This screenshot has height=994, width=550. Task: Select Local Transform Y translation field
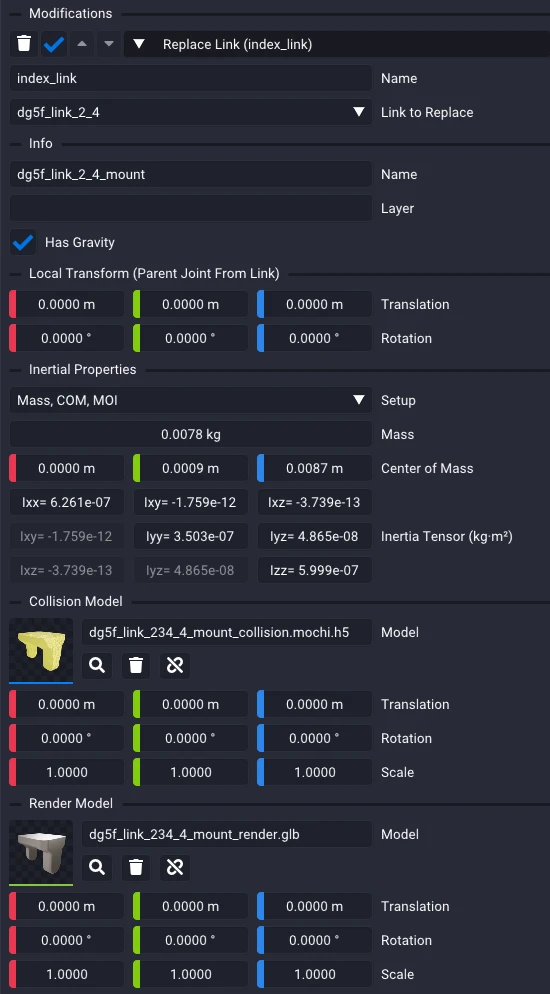190,304
